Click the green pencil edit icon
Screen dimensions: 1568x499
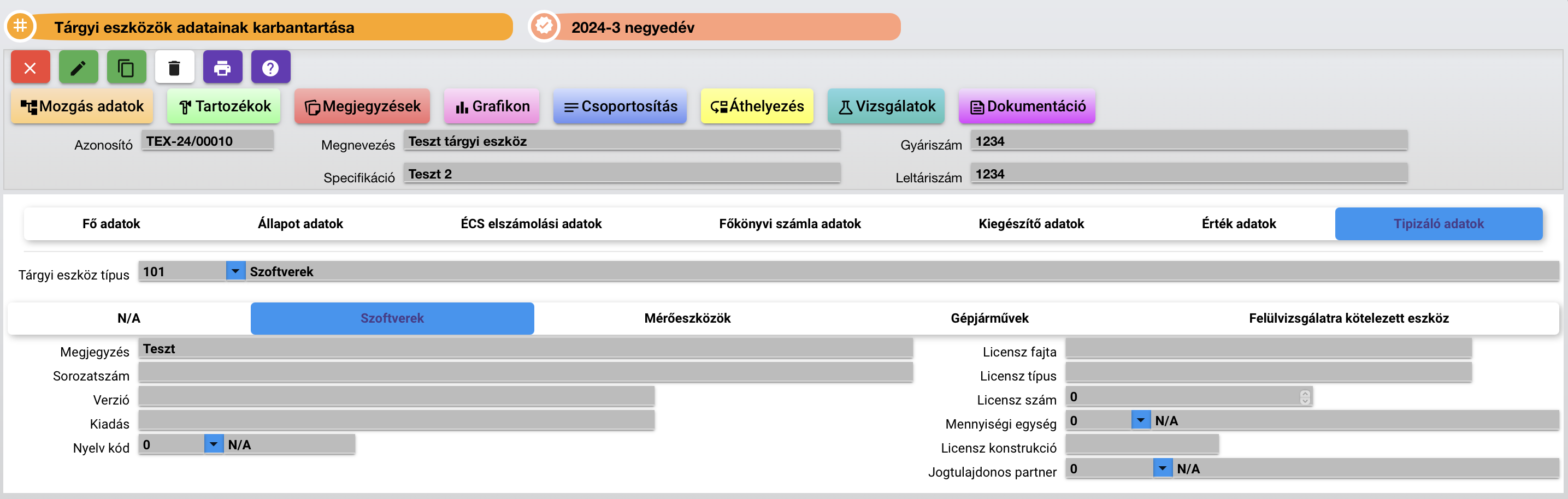click(79, 67)
